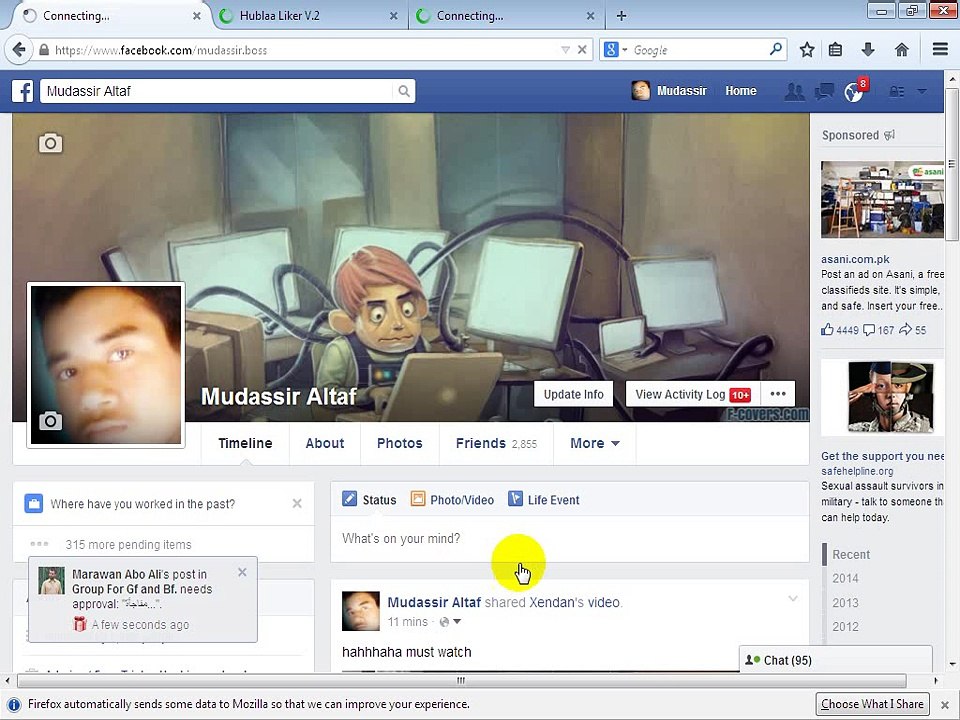Open the downloads arrow icon
Viewport: 960px width, 720px height.
pyautogui.click(x=868, y=50)
